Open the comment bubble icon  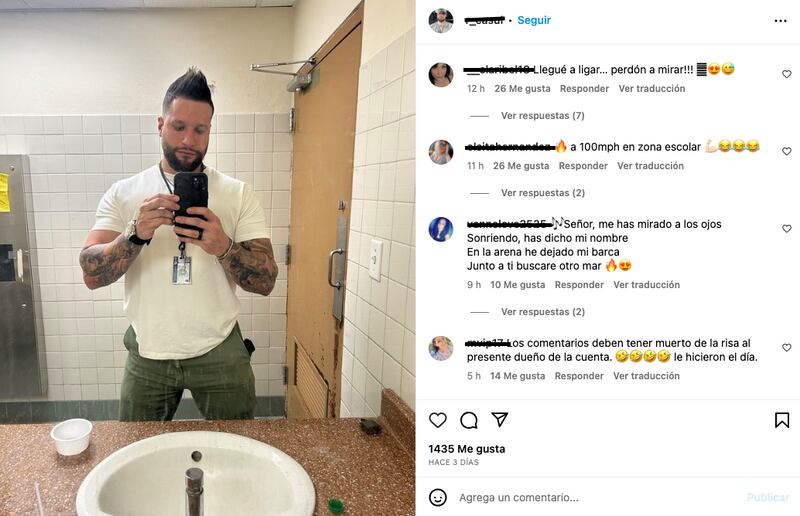click(469, 420)
